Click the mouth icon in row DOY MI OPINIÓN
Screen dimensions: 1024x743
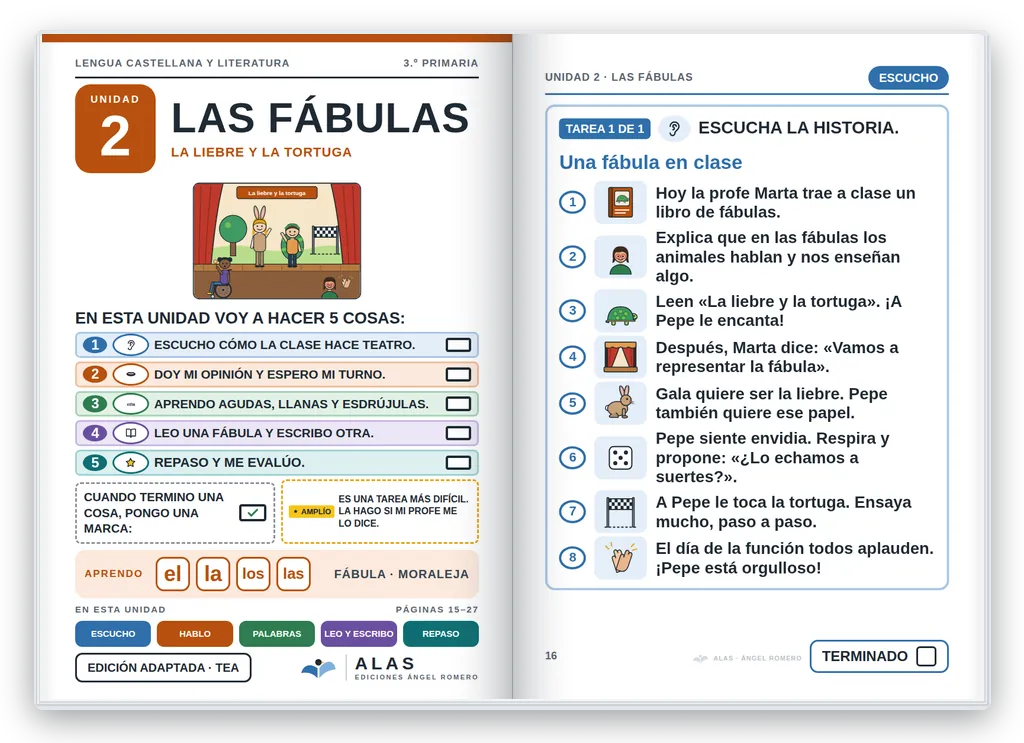point(131,374)
